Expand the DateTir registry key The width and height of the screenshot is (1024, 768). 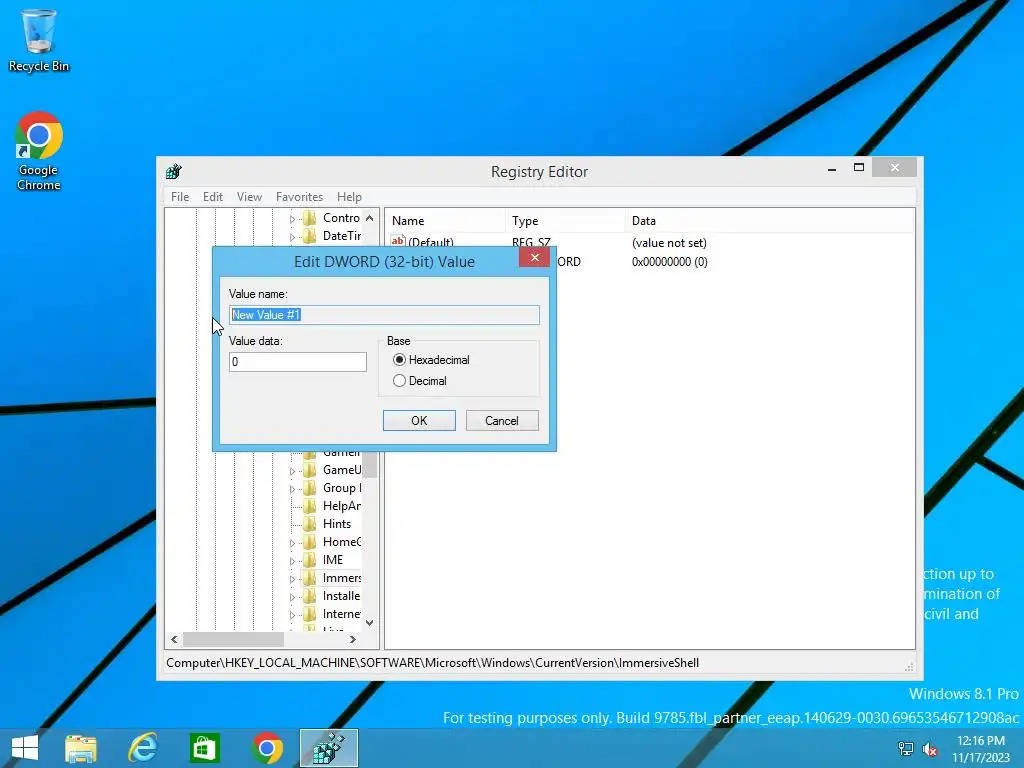292,236
